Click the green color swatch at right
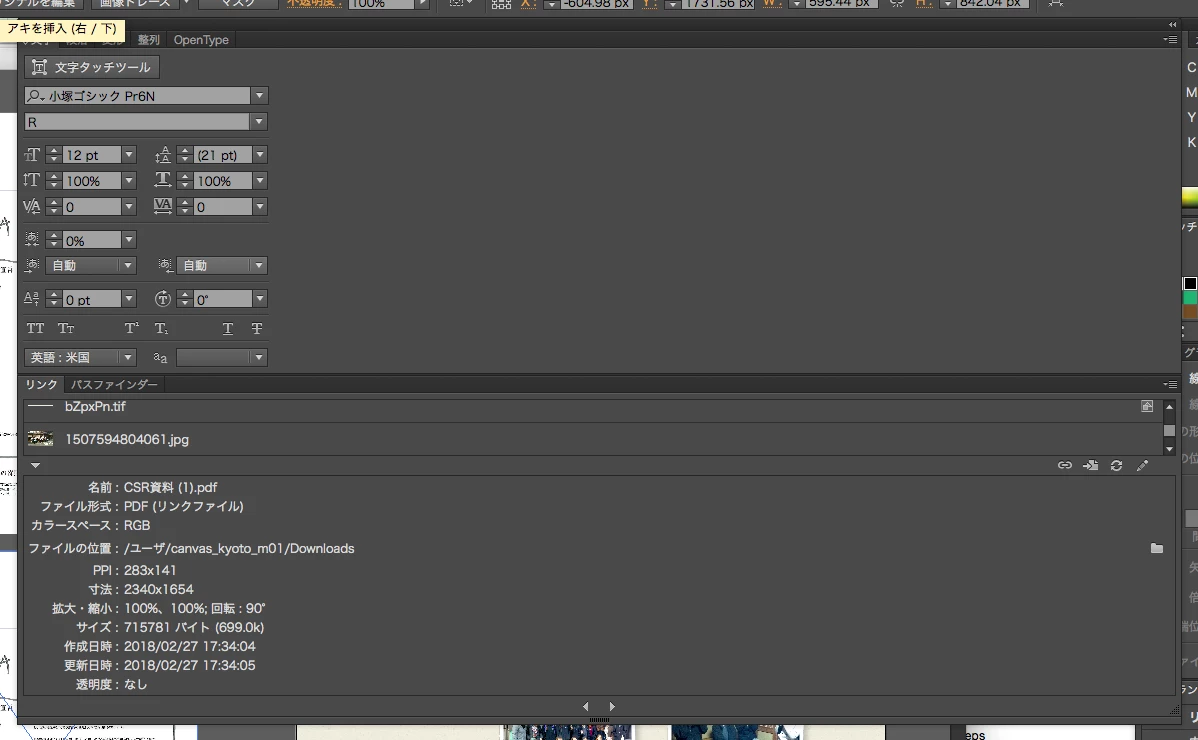This screenshot has width=1198, height=740. point(1190,298)
